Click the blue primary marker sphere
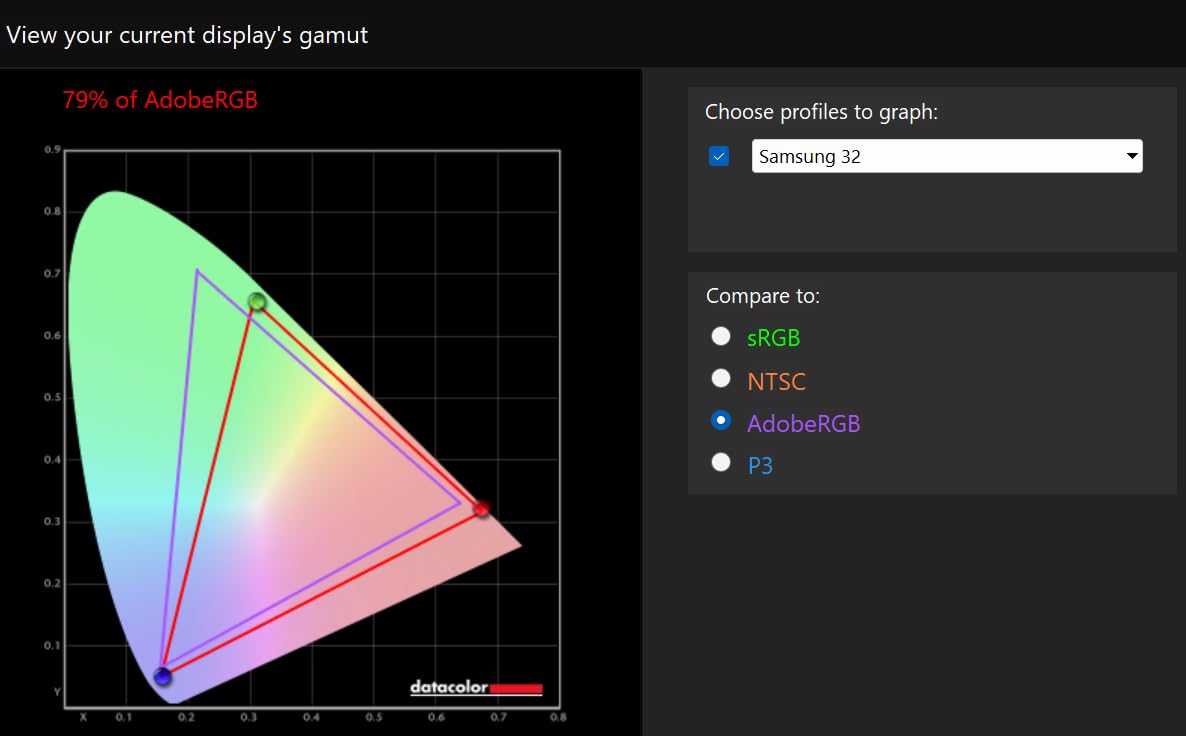 (163, 677)
